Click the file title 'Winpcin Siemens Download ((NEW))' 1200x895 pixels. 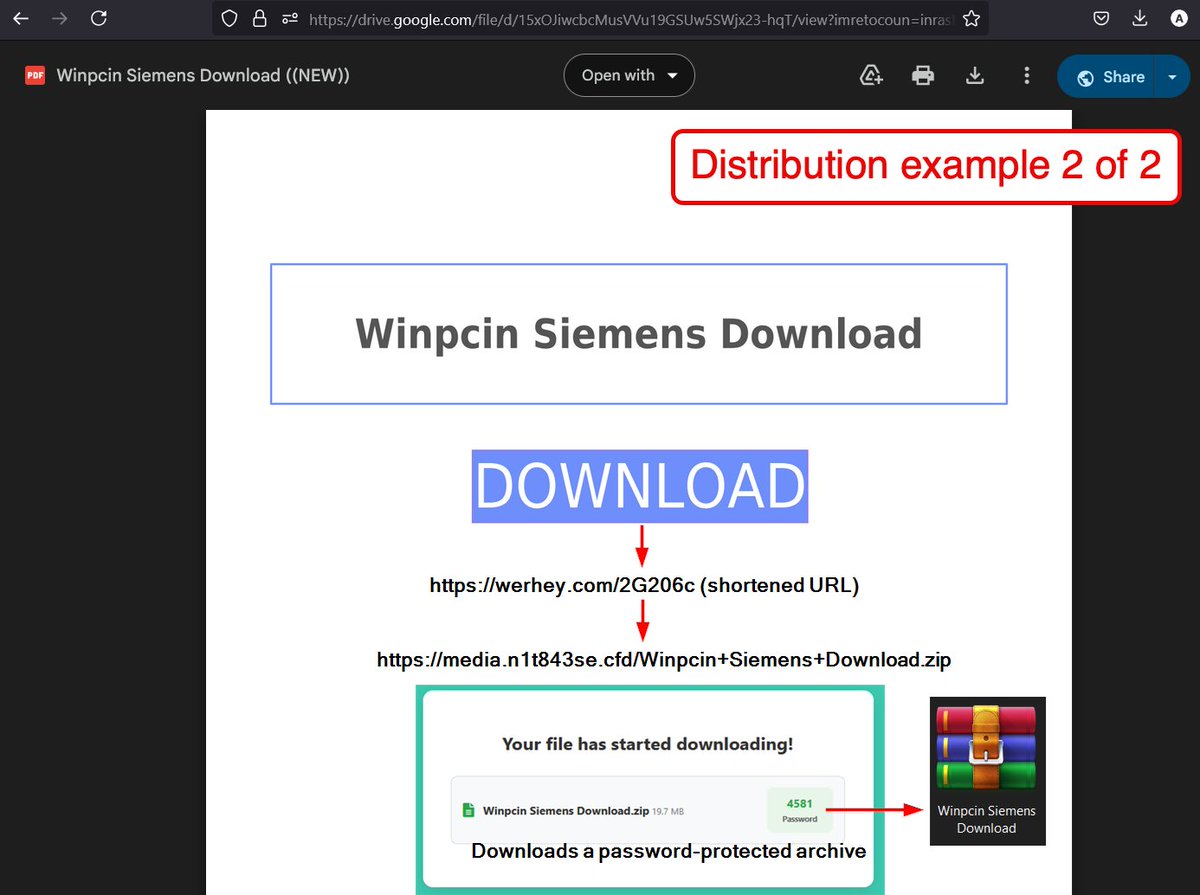tap(203, 76)
